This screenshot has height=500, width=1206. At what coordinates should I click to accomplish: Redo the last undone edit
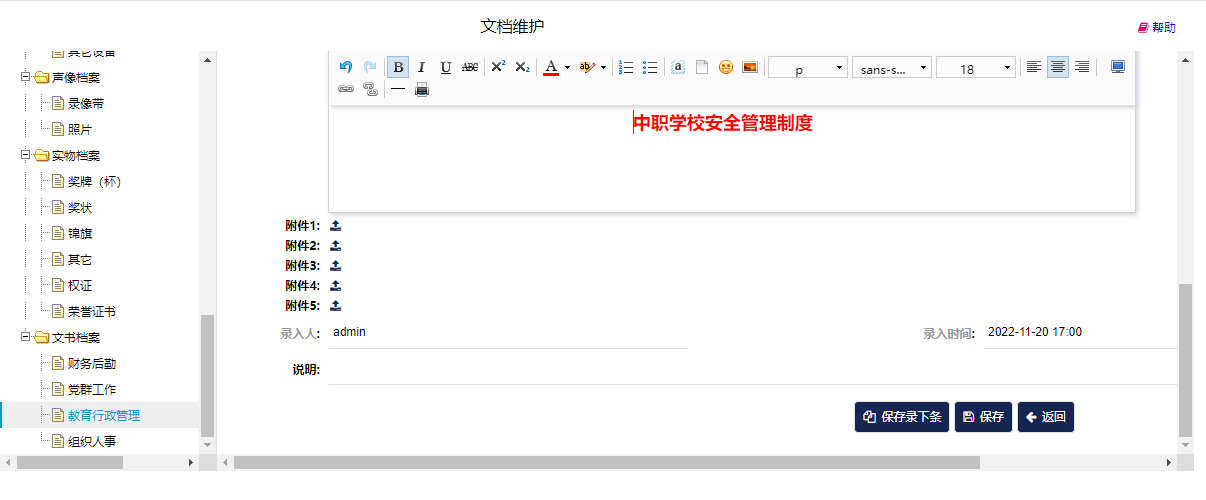370,67
